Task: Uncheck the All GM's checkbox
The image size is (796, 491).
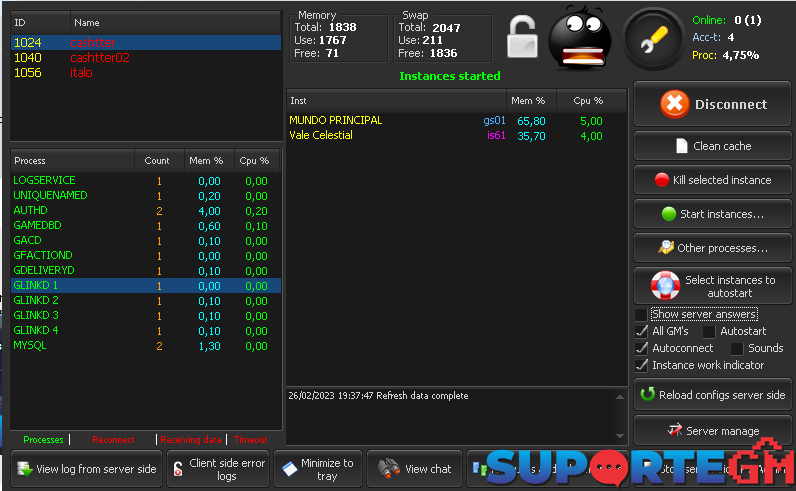Action: click(641, 331)
